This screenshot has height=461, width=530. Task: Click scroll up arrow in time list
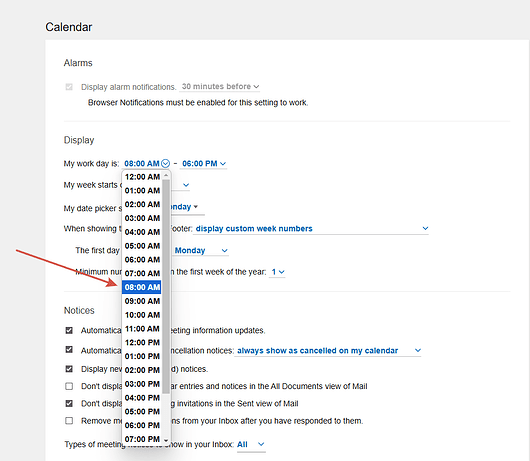(166, 176)
